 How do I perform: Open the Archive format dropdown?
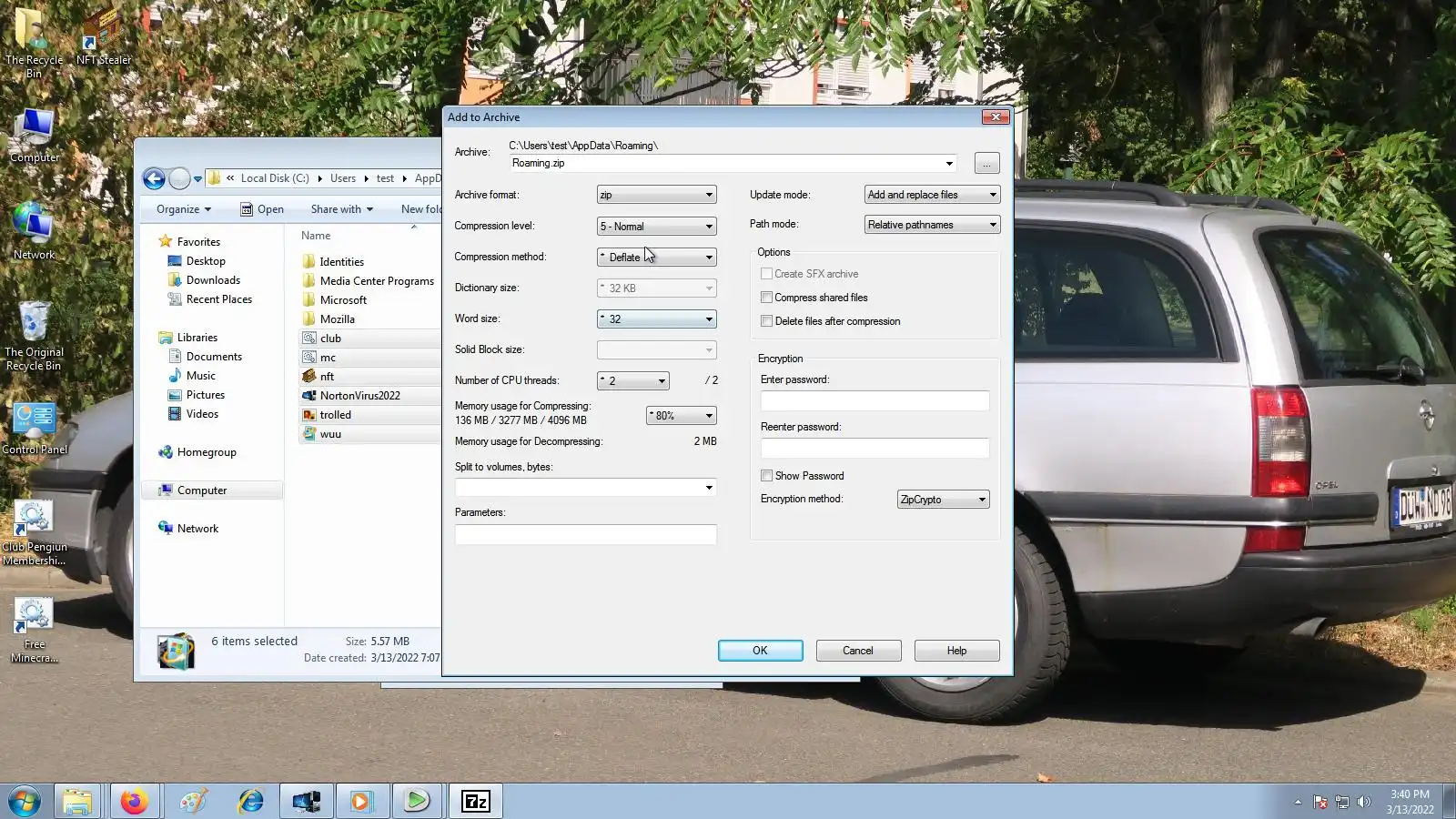(657, 195)
